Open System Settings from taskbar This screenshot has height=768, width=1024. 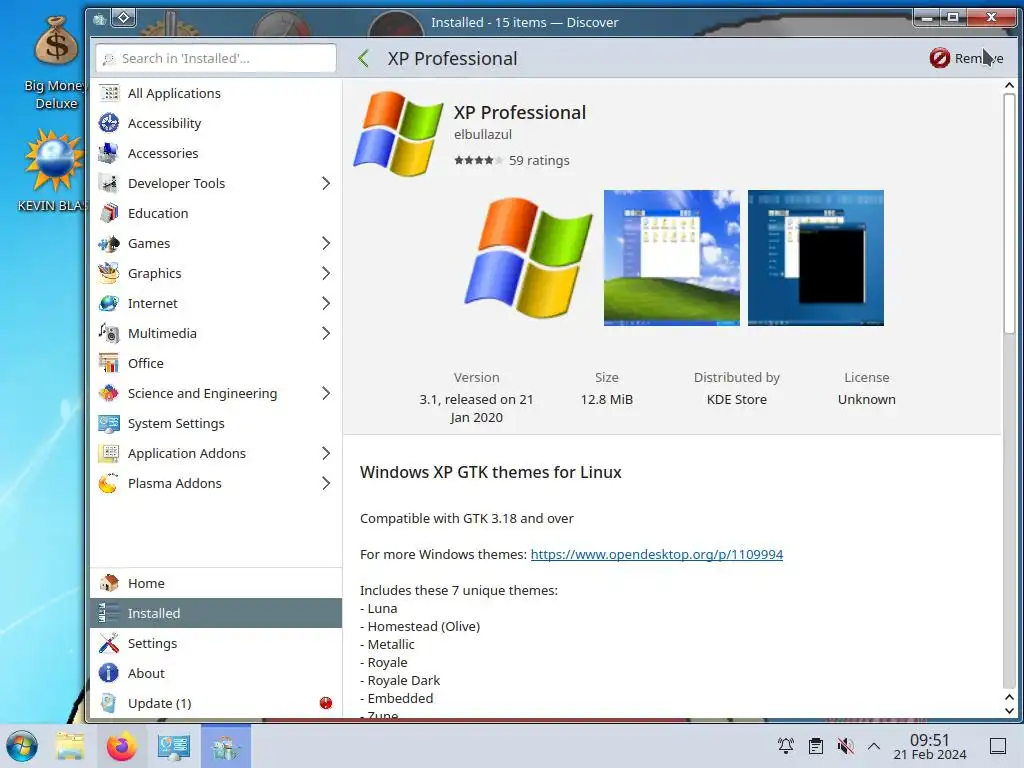click(174, 746)
